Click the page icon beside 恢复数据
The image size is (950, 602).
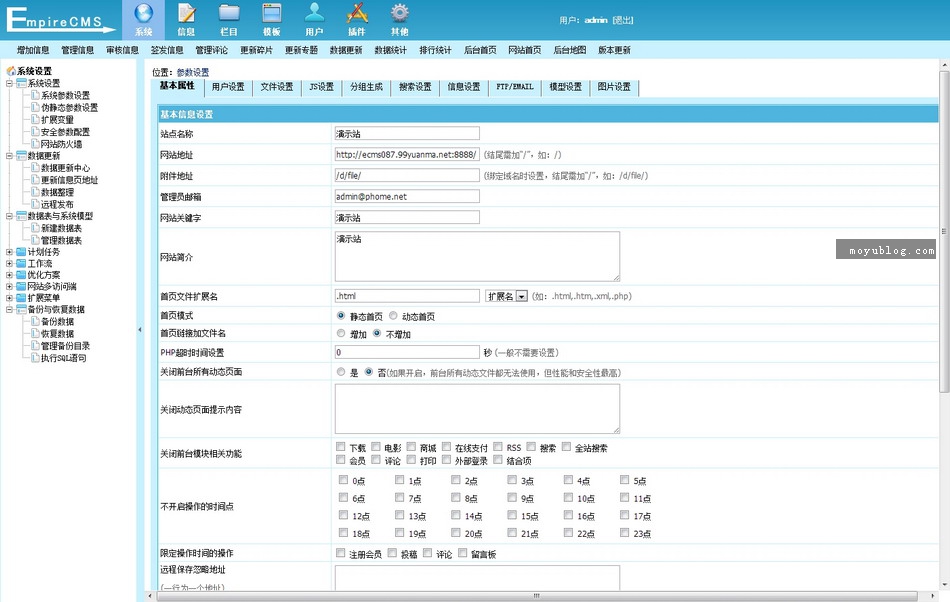35,333
